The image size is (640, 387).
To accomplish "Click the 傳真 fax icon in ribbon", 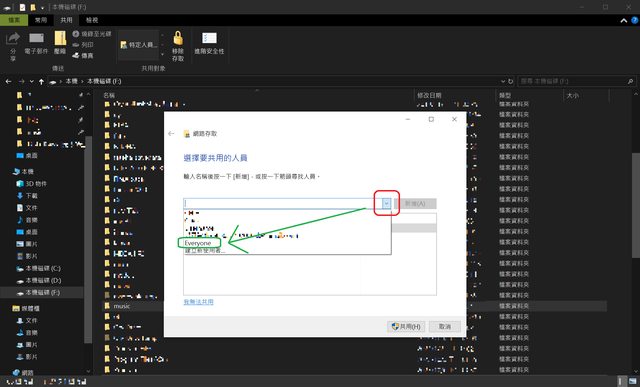I will [x=76, y=55].
